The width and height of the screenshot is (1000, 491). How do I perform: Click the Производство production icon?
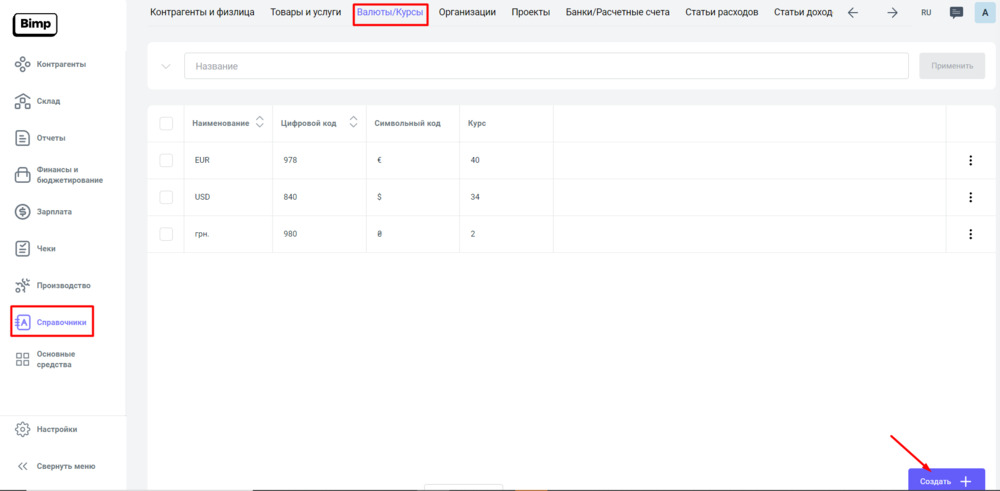tap(23, 285)
